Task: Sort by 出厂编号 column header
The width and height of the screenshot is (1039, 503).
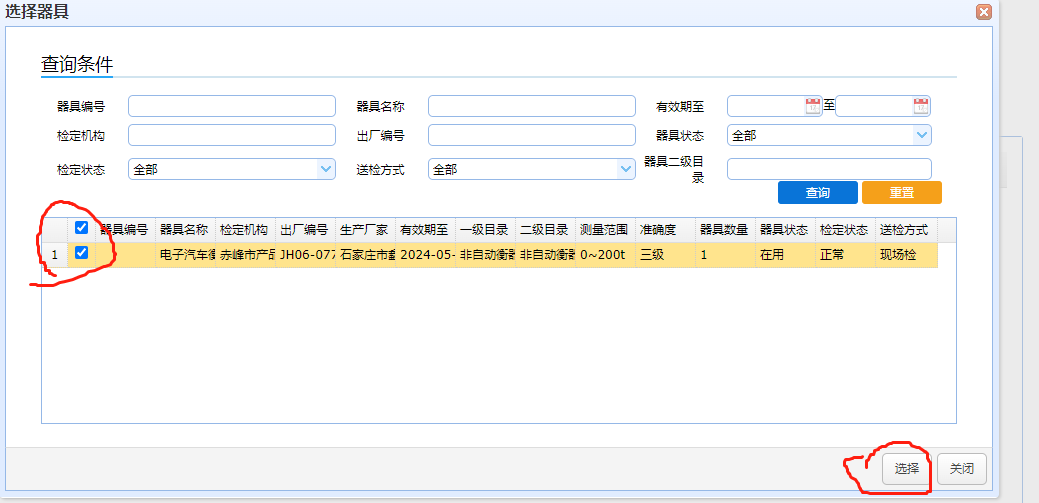Action: (305, 230)
